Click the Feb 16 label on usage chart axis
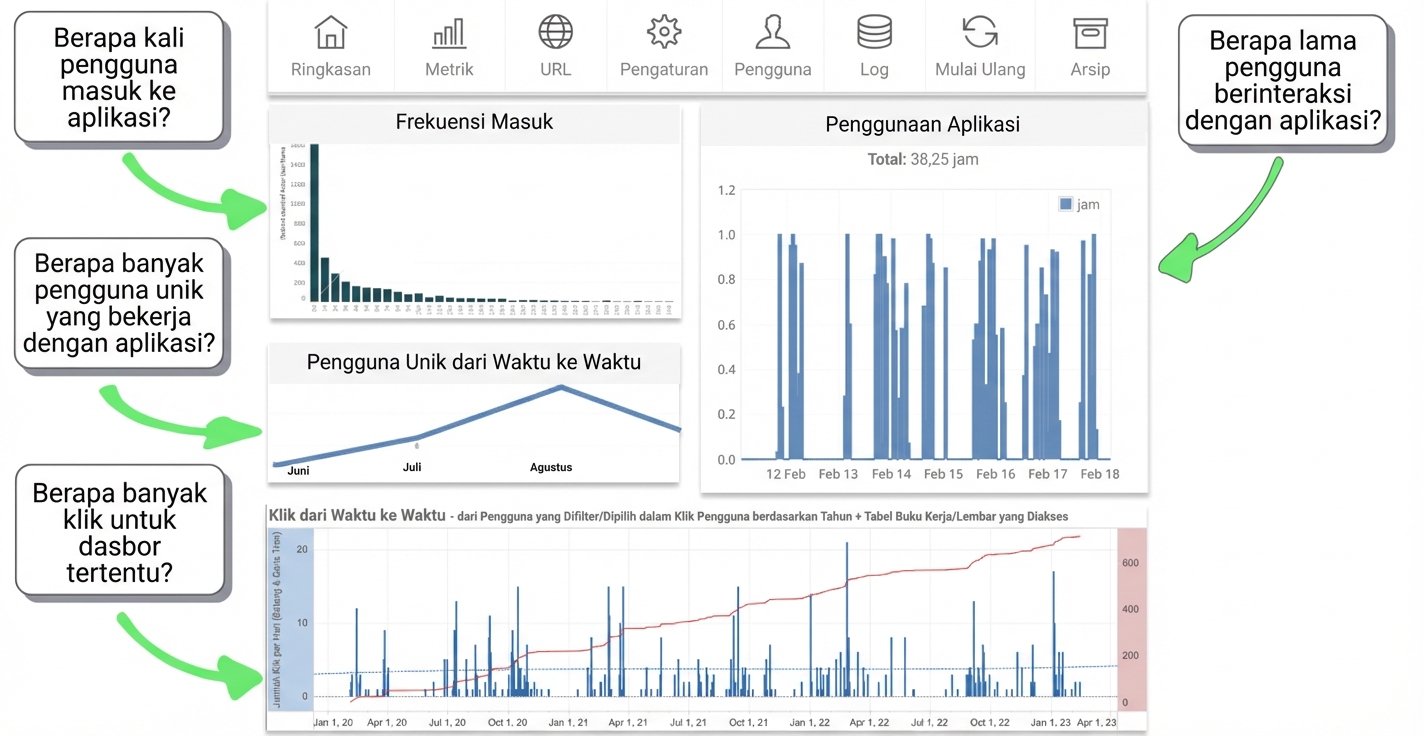The image size is (1424, 736). [995, 474]
